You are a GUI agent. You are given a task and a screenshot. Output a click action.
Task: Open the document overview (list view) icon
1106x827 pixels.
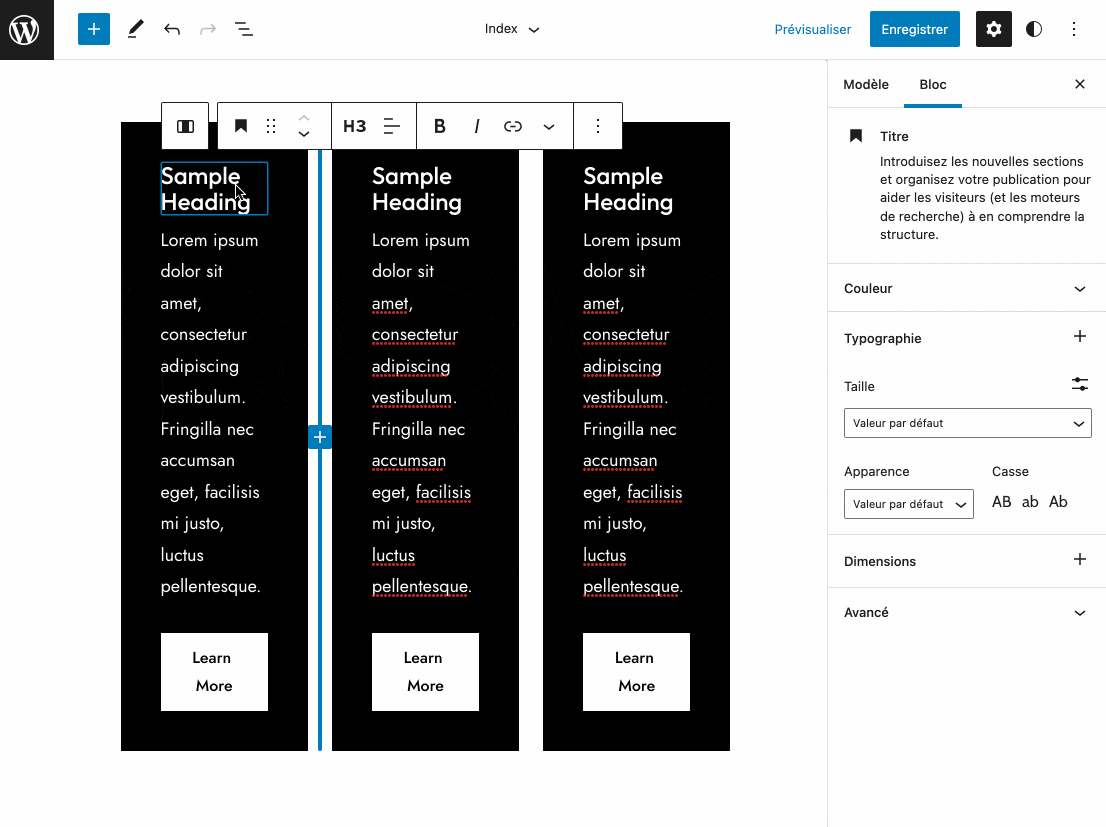tap(243, 29)
